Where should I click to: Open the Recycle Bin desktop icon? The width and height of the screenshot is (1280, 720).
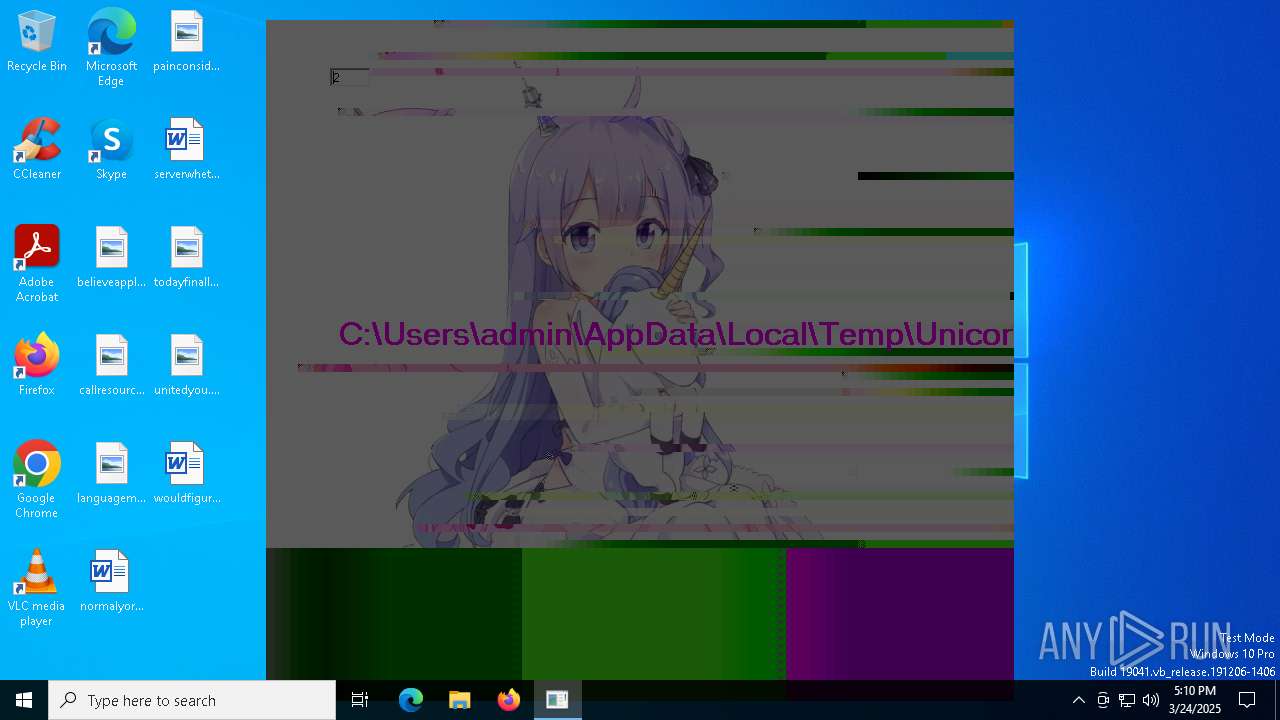[x=37, y=42]
